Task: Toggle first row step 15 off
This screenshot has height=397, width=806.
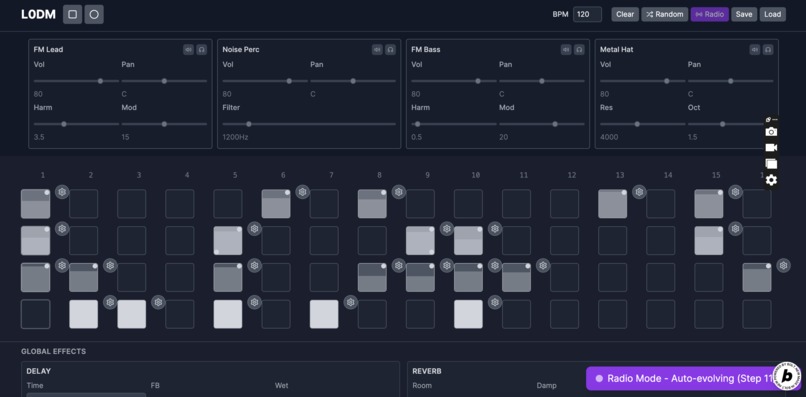Action: [709, 204]
